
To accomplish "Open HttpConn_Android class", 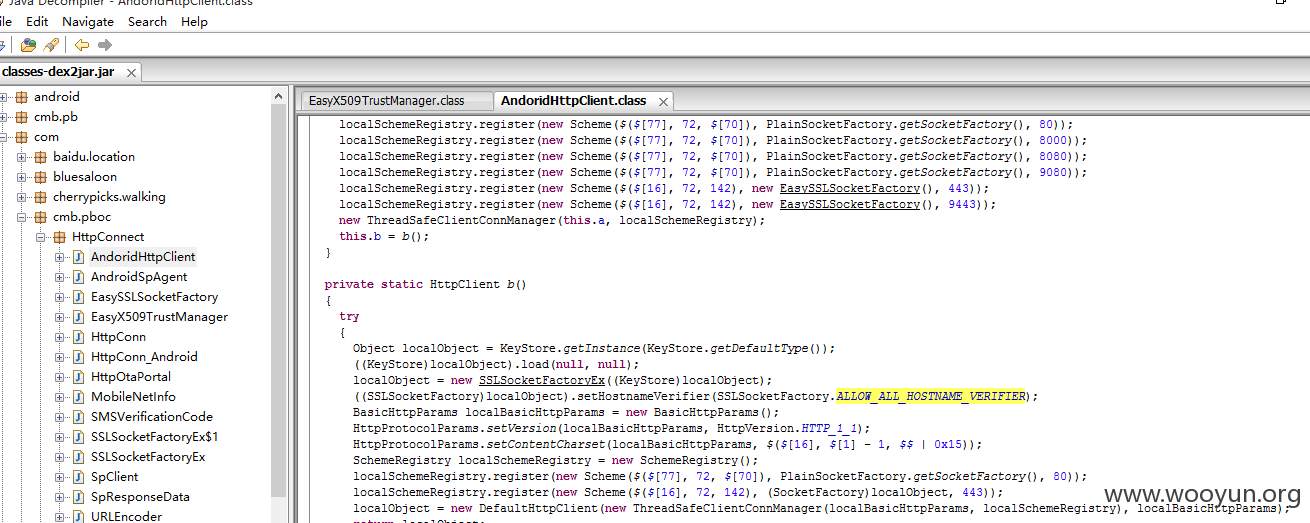I will pos(144,357).
